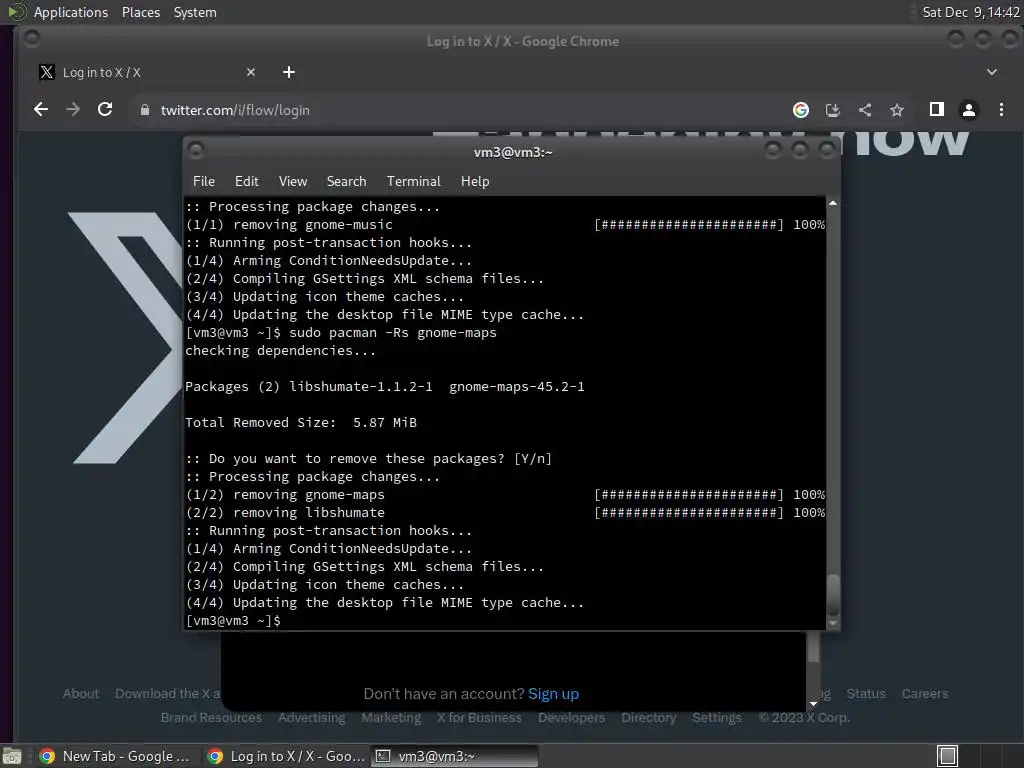Viewport: 1024px width, 768px height.
Task: Open the Directory footer link
Action: pos(648,718)
